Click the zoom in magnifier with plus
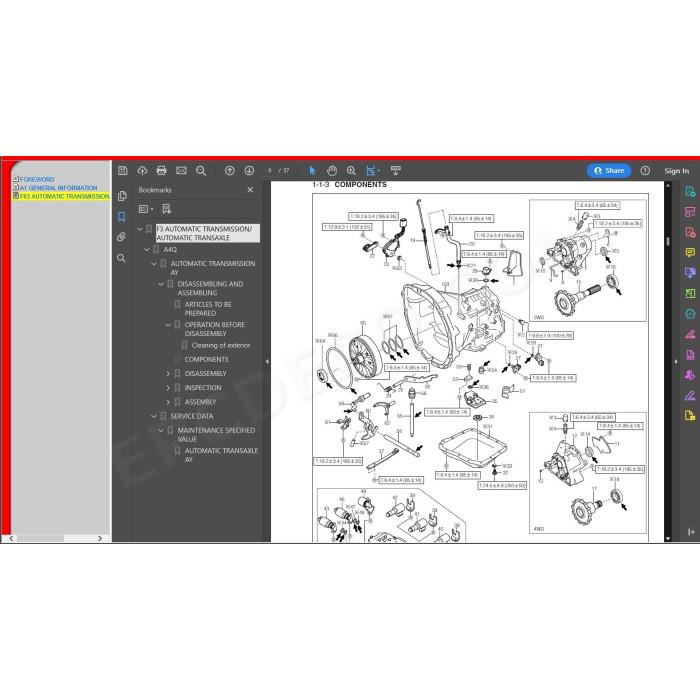 351,171
